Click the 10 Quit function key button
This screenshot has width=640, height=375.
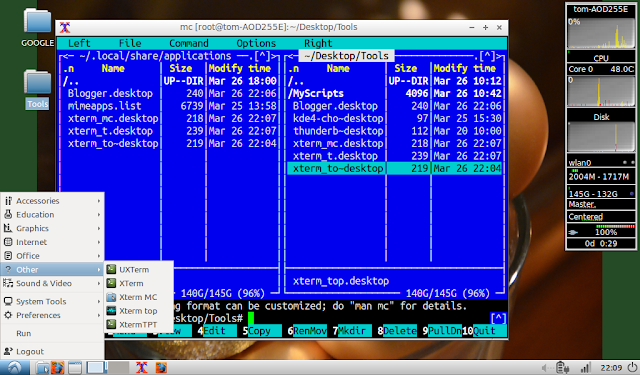coord(484,331)
